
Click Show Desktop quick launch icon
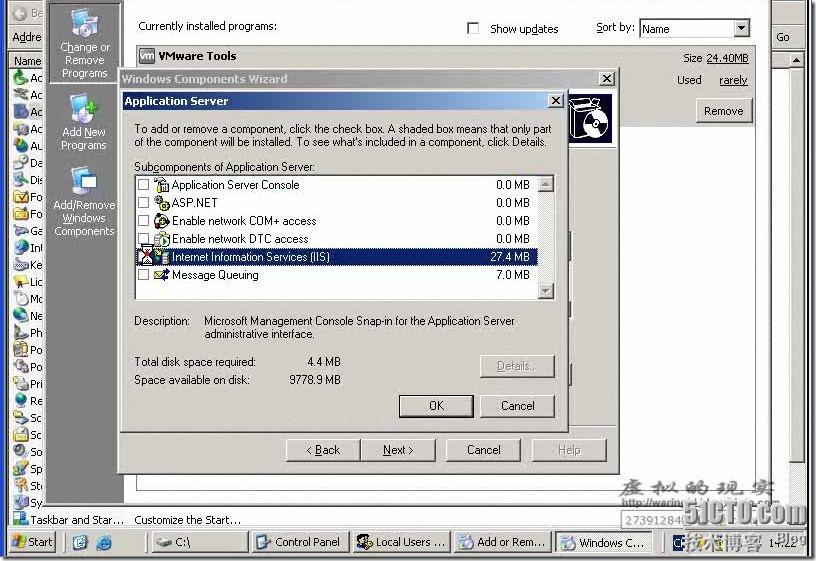pos(80,542)
